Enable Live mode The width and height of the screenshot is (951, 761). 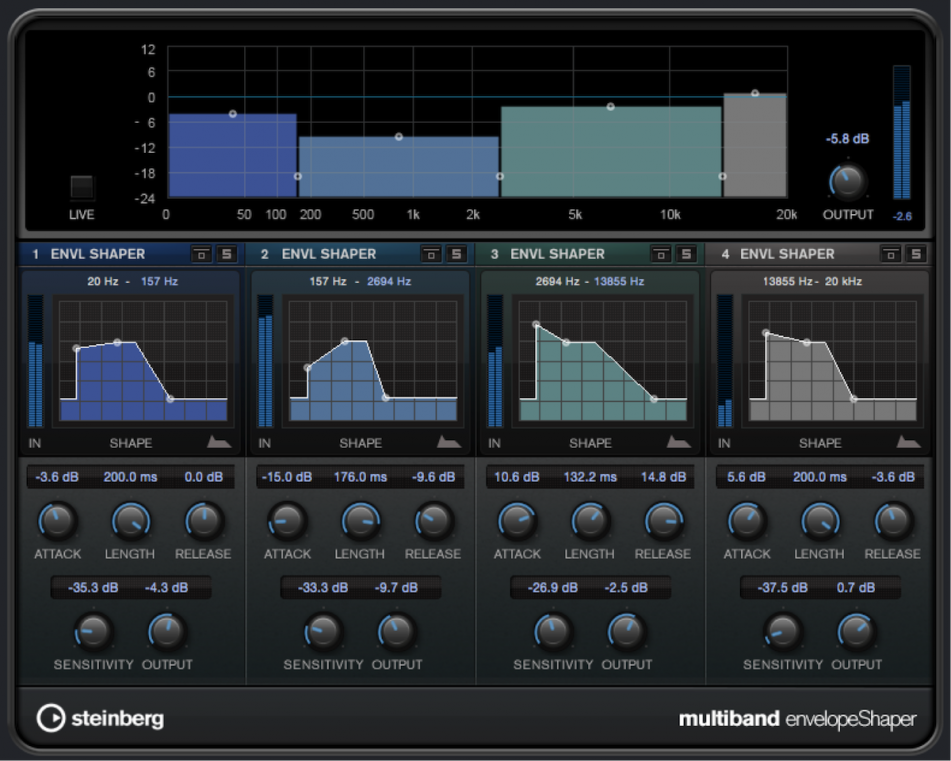tap(81, 184)
